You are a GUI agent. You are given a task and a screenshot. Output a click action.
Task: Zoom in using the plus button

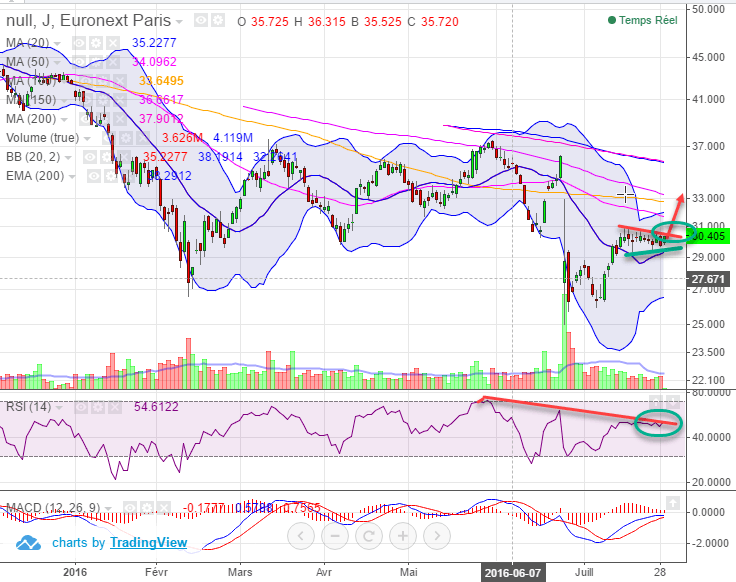pyautogui.click(x=402, y=536)
